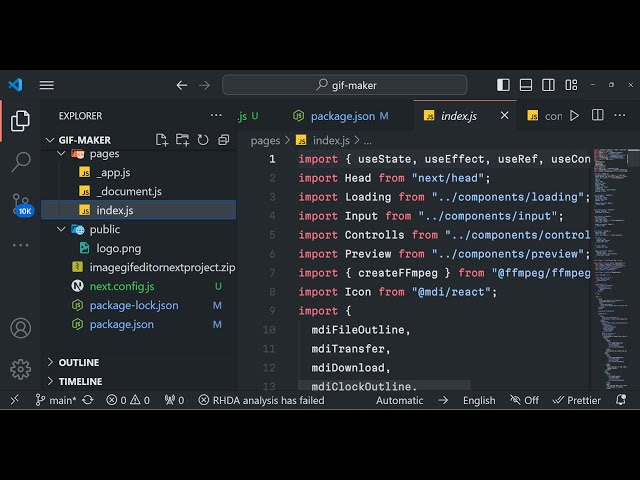The height and width of the screenshot is (480, 640).
Task: Click the gif-maker command center search box
Action: pos(345,85)
